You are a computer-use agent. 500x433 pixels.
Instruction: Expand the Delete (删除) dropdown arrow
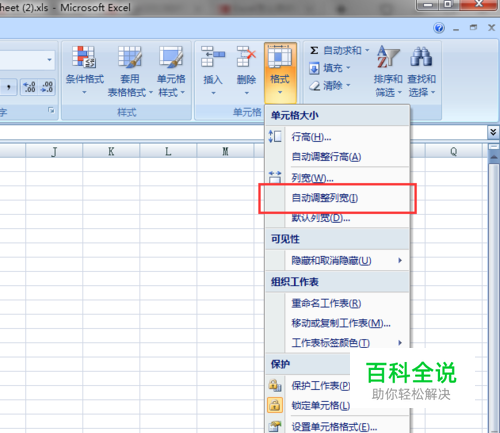[247, 93]
